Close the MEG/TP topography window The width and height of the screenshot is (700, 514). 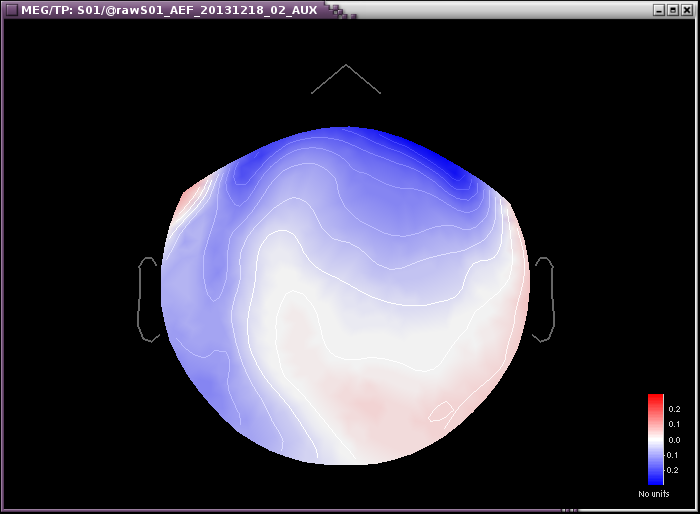pyautogui.click(x=687, y=10)
